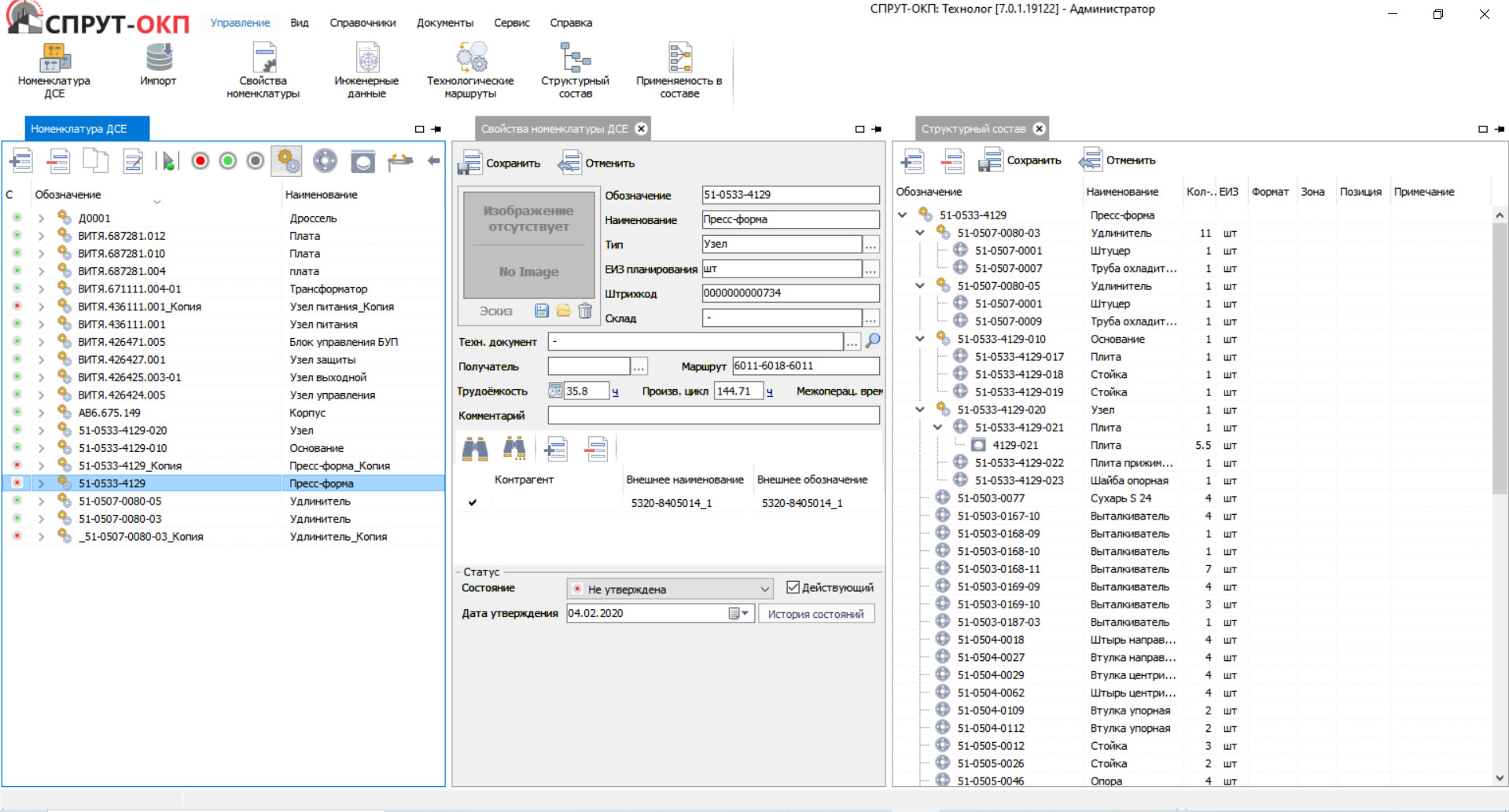The image size is (1509, 812).
Task: Click magnifier beside Техн. документ field
Action: click(873, 341)
